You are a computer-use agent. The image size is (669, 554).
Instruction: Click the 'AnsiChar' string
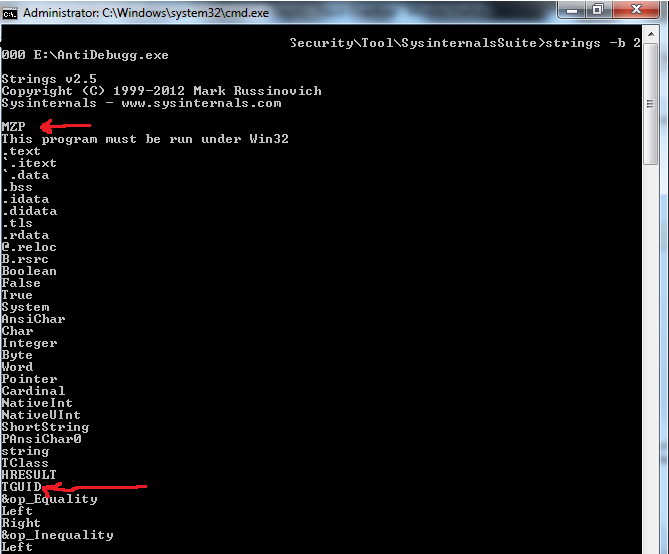tap(33, 319)
